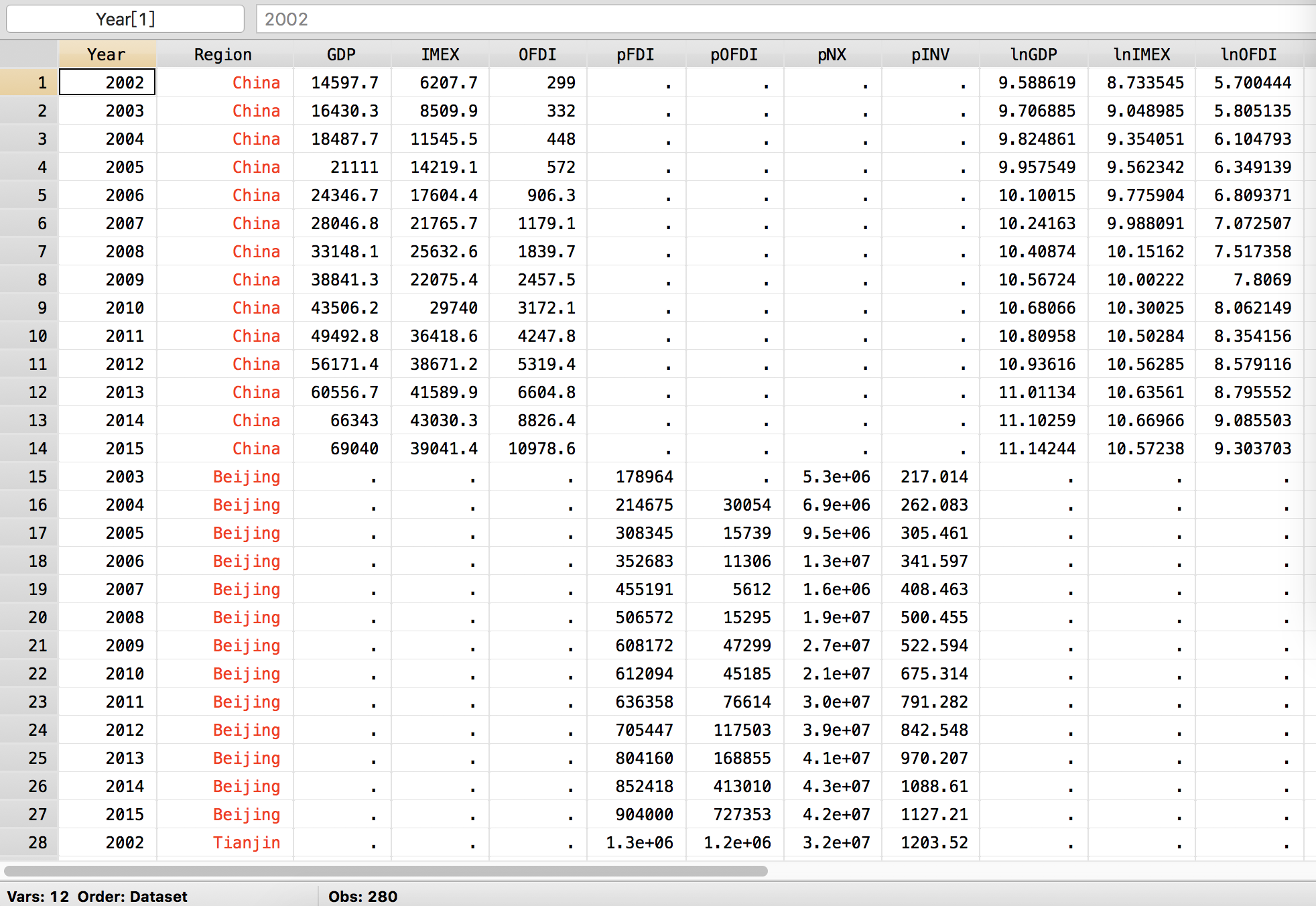Image resolution: width=1316 pixels, height=906 pixels.
Task: Click the OFDI value 299
Action: coord(561,82)
